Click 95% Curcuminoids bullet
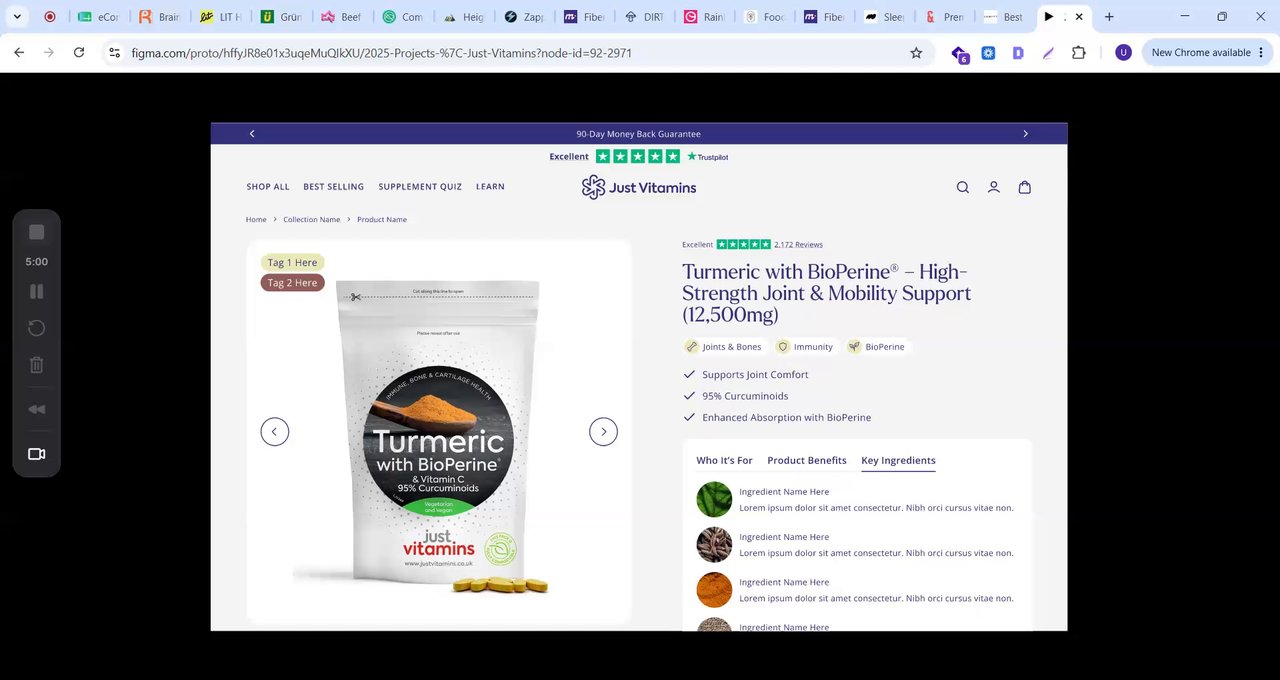Image resolution: width=1280 pixels, height=680 pixels. click(745, 396)
